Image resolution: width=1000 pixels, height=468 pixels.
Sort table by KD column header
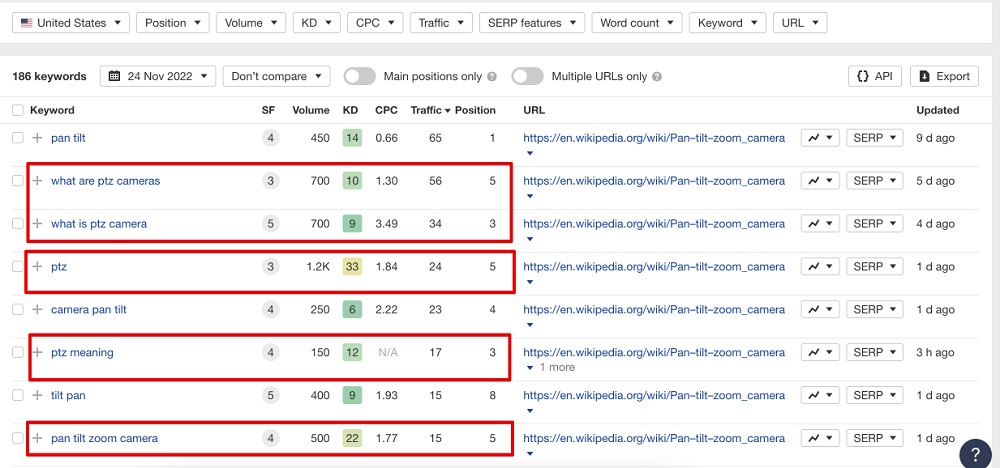click(350, 110)
